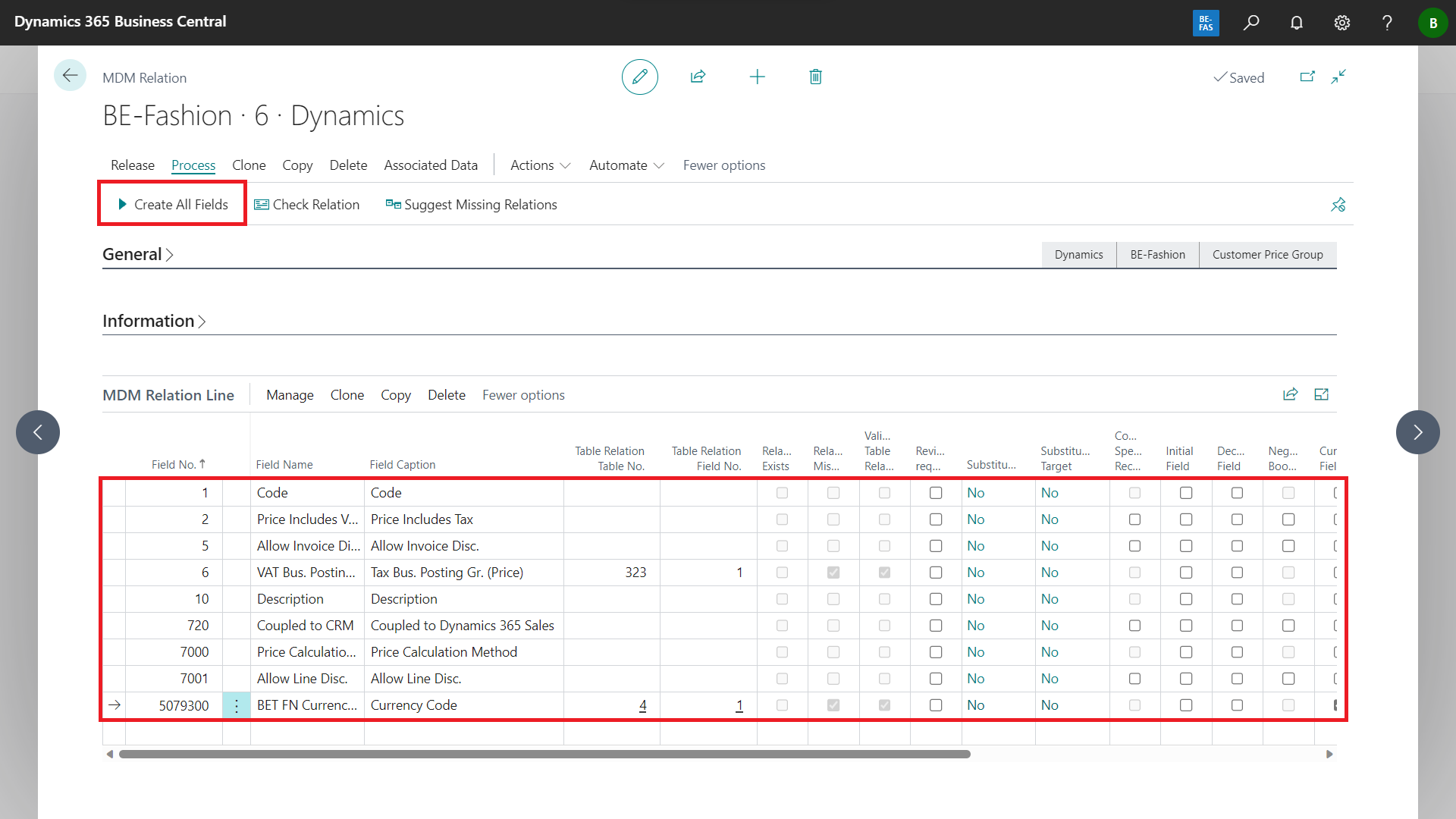The width and height of the screenshot is (1456, 819).
Task: Open the notifications bell
Action: (1297, 23)
